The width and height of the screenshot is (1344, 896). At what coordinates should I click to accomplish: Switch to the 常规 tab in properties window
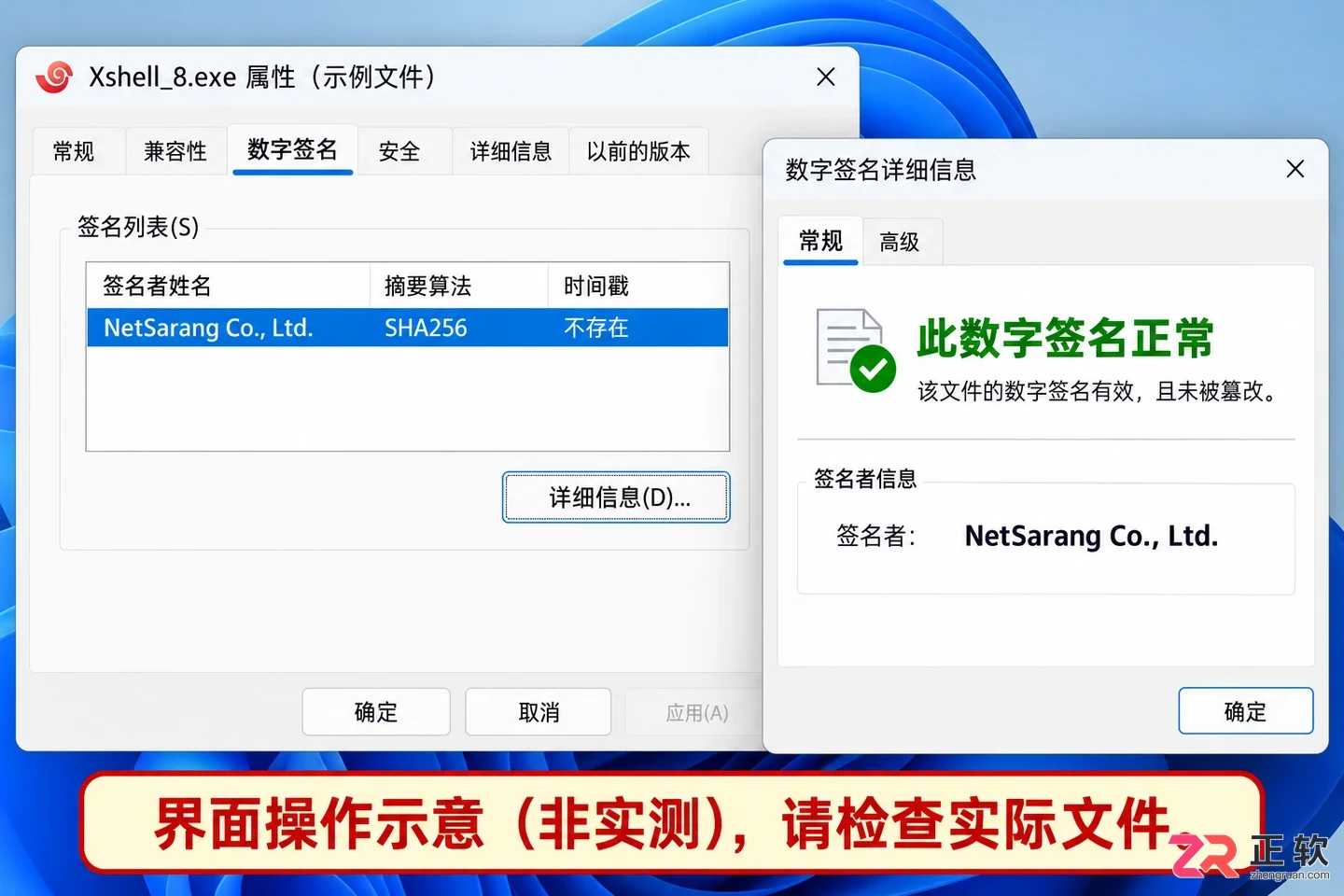[x=74, y=151]
